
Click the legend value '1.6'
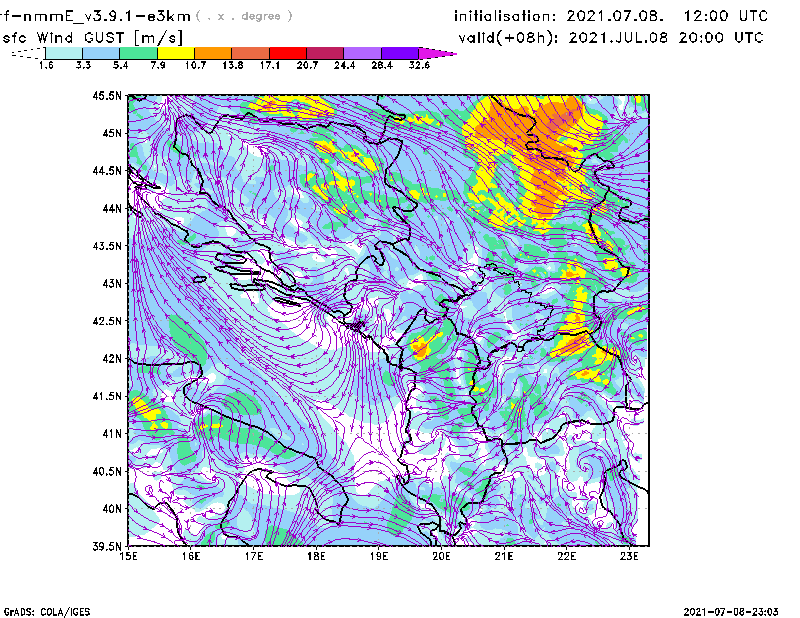click(x=46, y=65)
